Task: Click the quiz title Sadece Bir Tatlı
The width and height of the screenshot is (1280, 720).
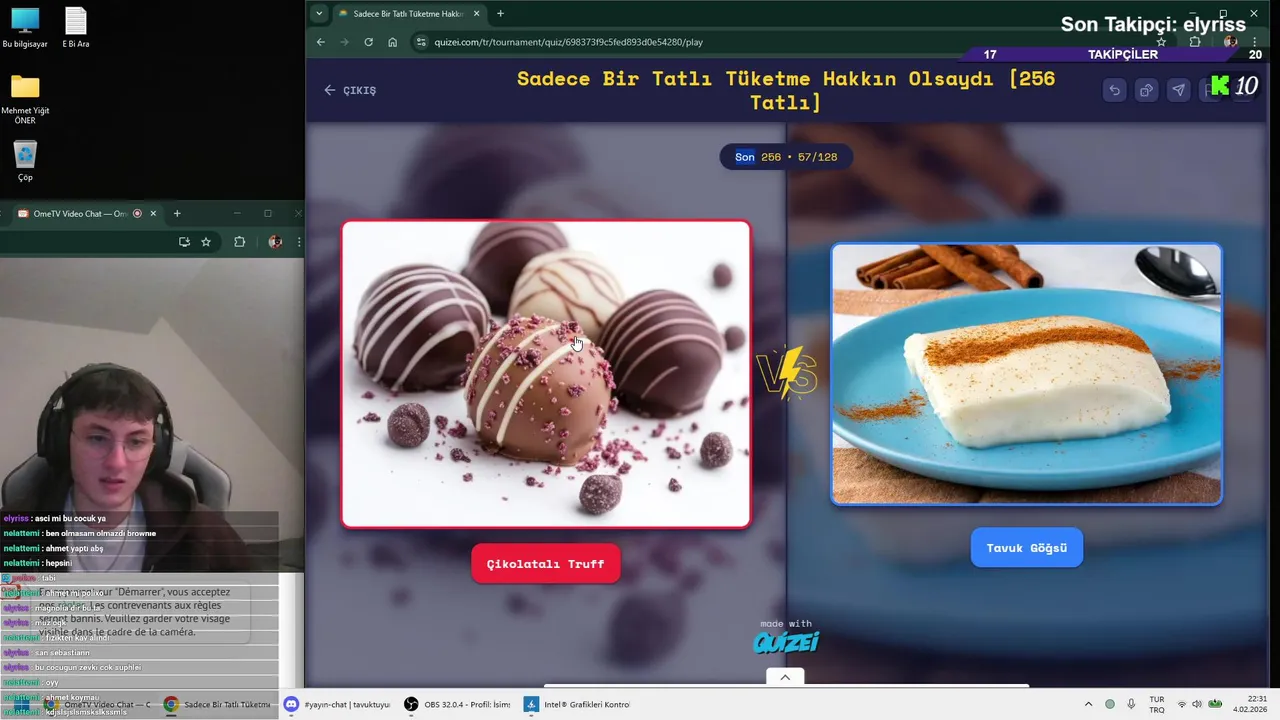Action: tap(786, 90)
